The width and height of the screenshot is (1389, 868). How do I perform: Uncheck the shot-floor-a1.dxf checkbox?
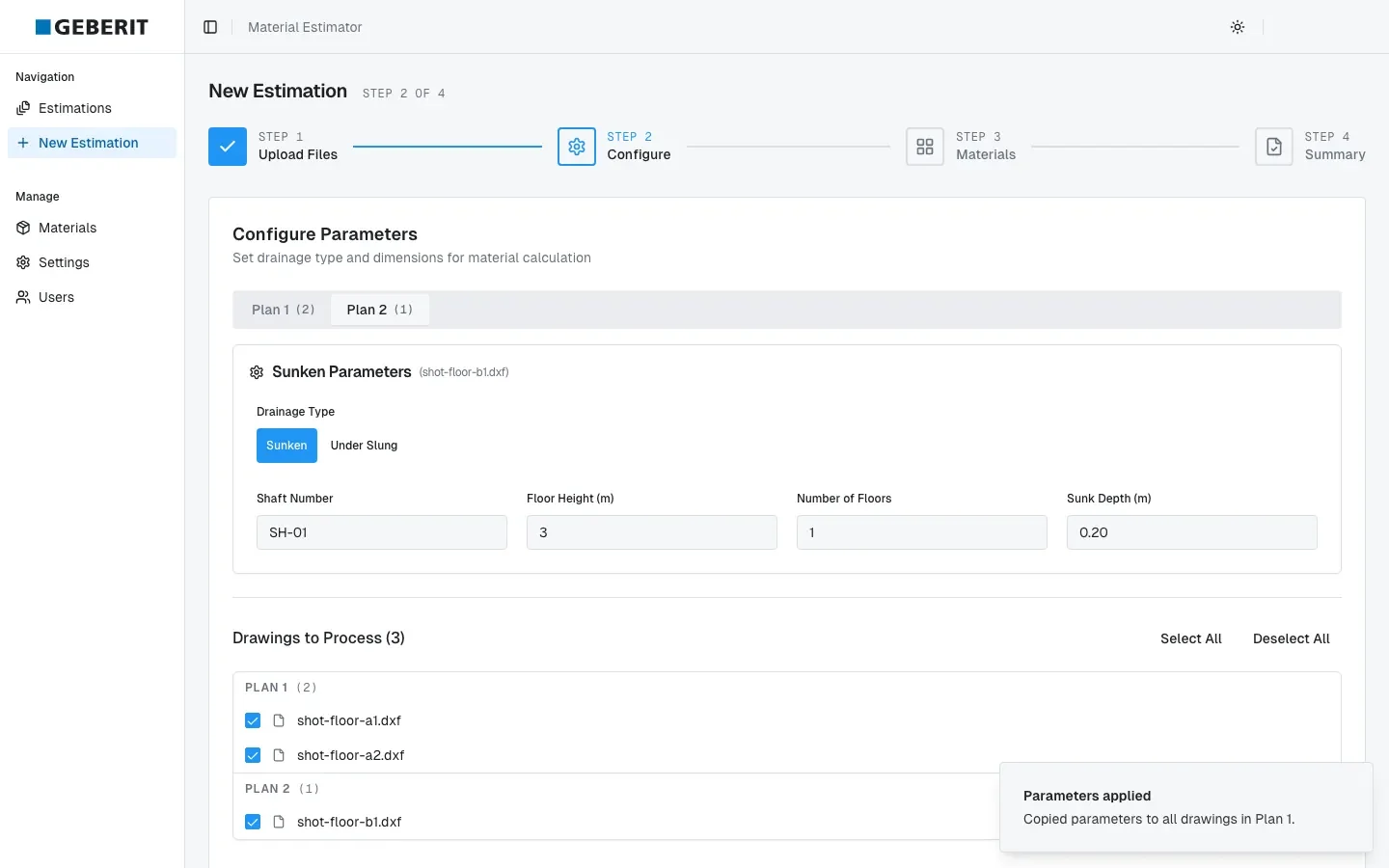253,720
